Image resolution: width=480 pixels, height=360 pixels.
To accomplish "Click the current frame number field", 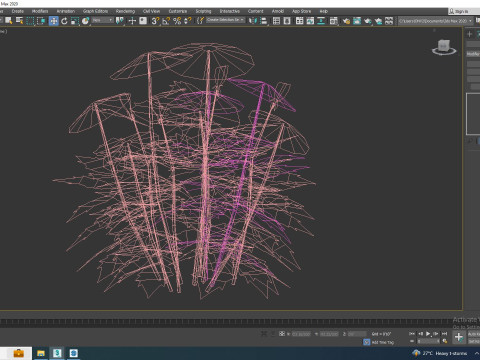I will tap(428, 341).
